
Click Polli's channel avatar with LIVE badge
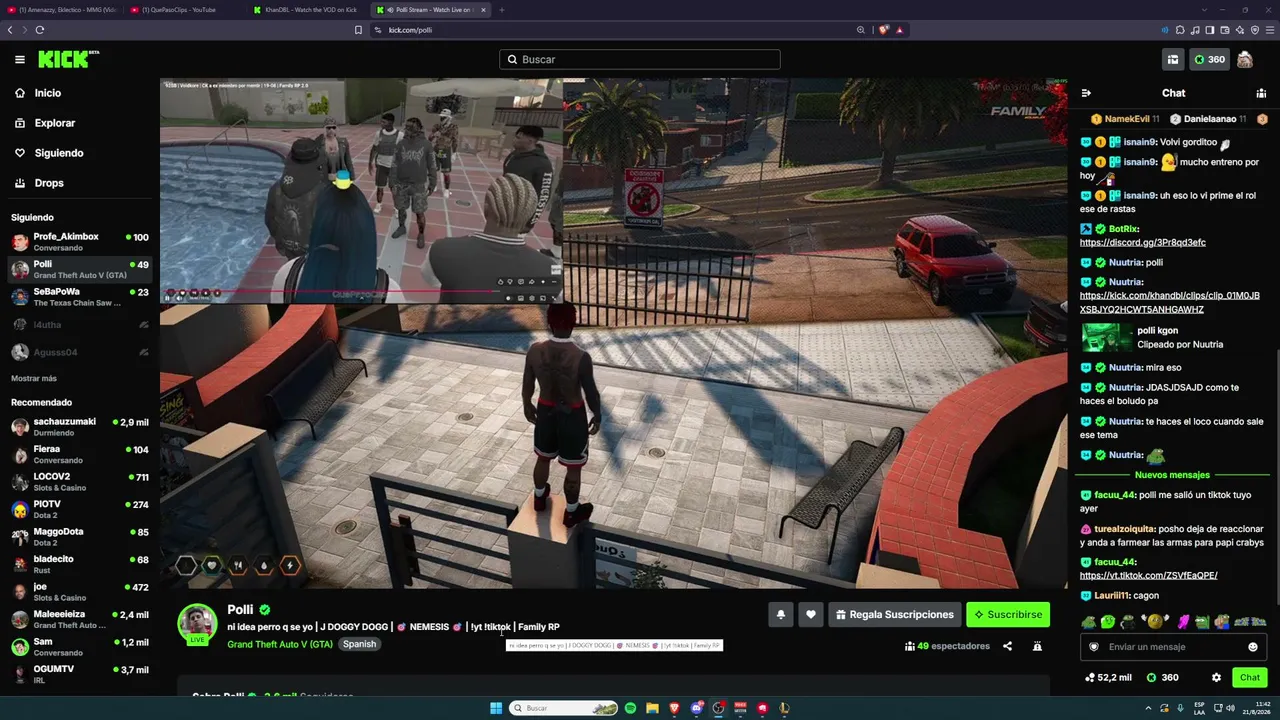197,624
